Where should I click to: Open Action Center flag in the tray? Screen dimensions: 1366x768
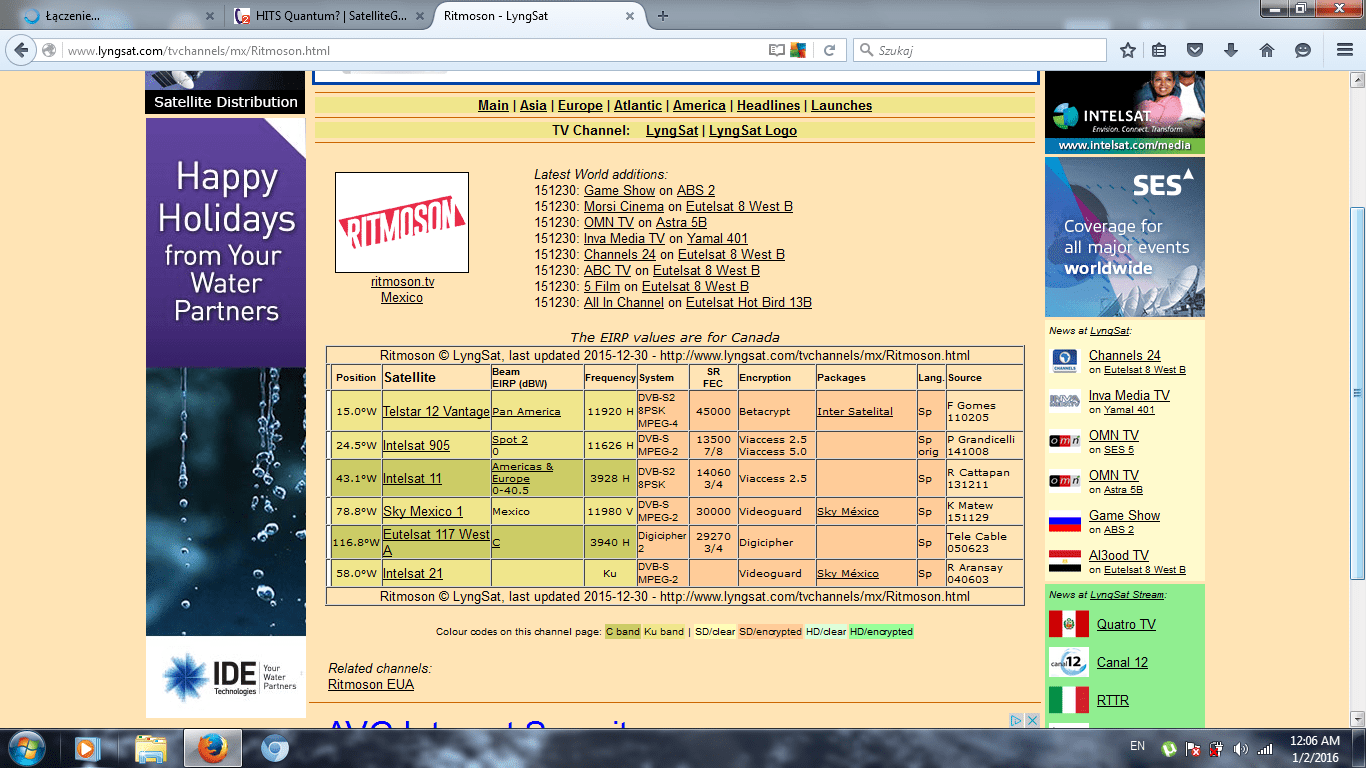click(1192, 749)
